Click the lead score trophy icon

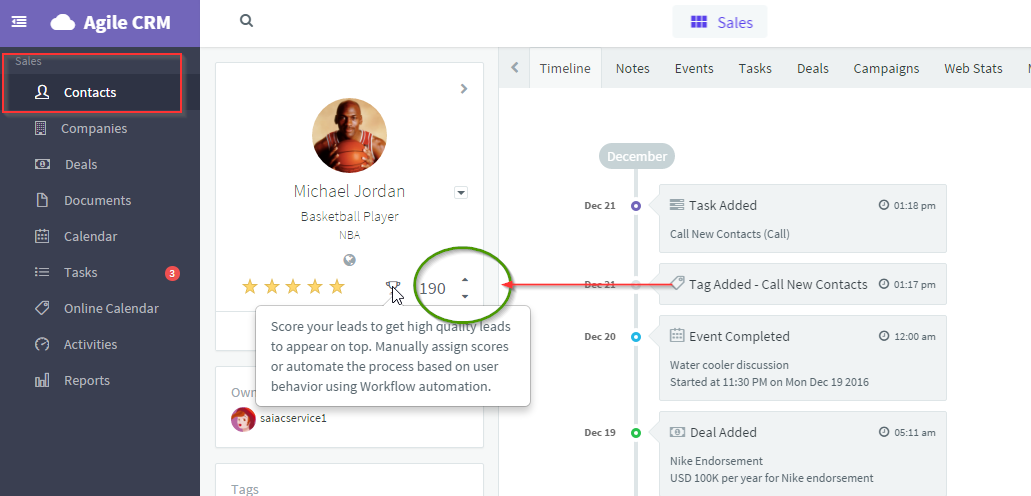tap(393, 287)
